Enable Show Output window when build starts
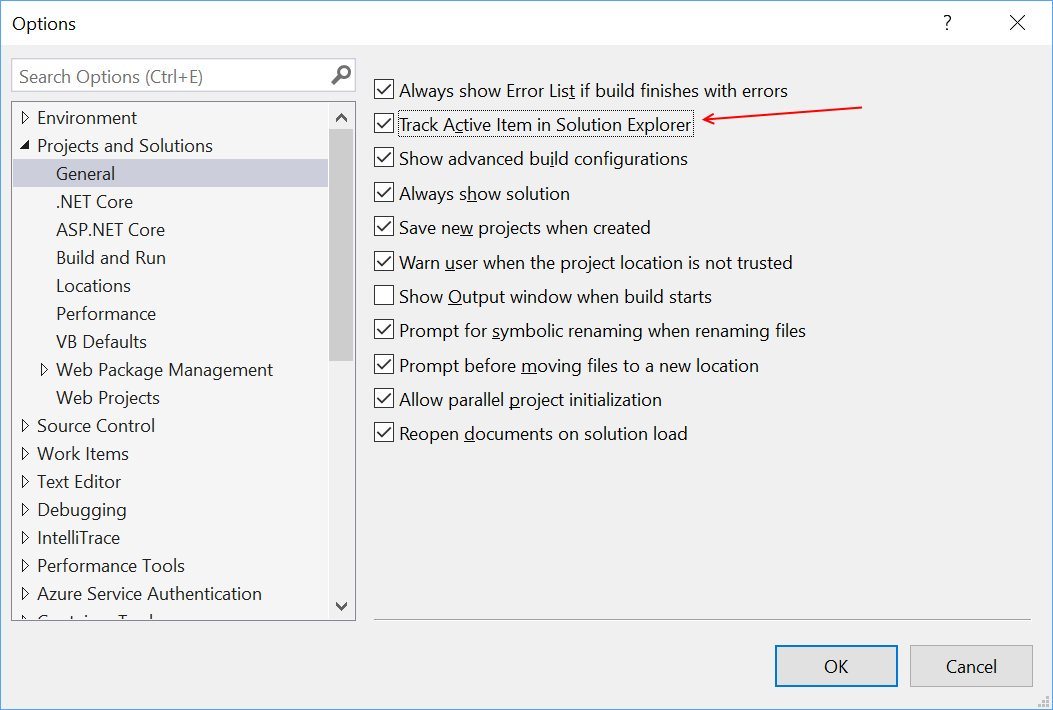The image size is (1053, 710). coord(384,296)
